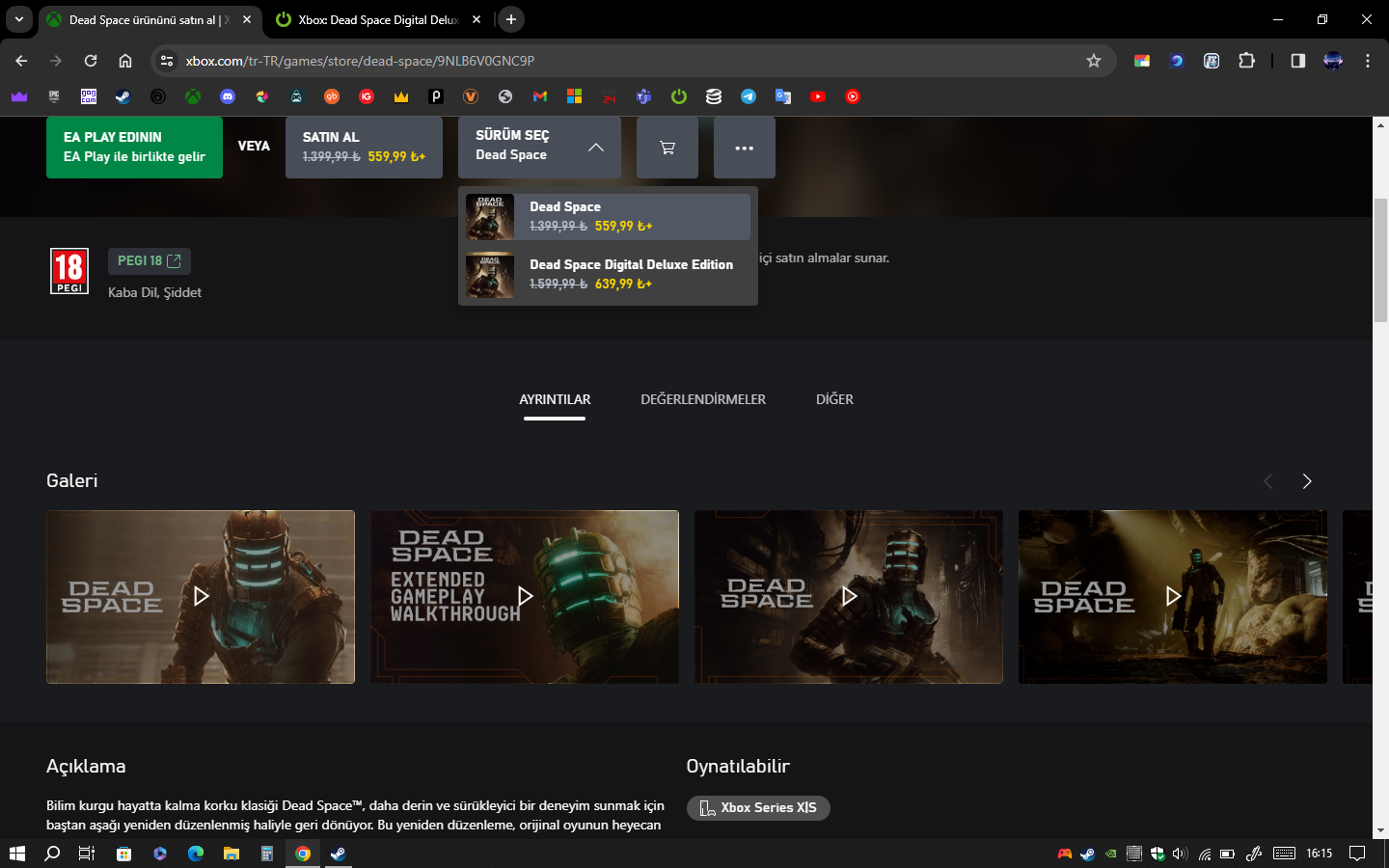Screen dimensions: 1389x868
Task: View site information icon in address bar
Action: pyautogui.click(x=167, y=61)
